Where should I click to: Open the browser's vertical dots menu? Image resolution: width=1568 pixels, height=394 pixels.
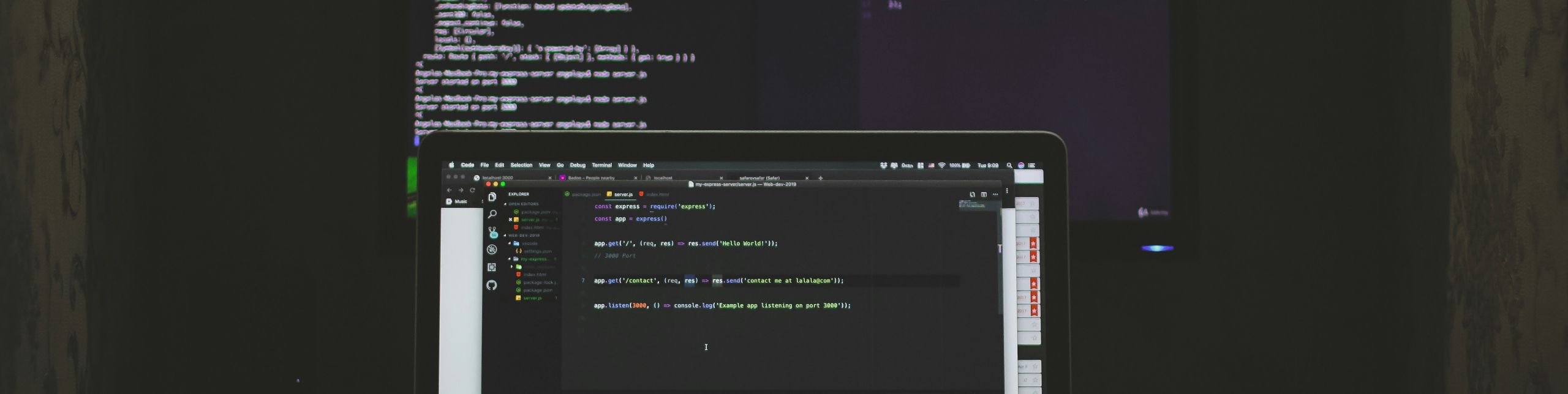pos(1007,191)
